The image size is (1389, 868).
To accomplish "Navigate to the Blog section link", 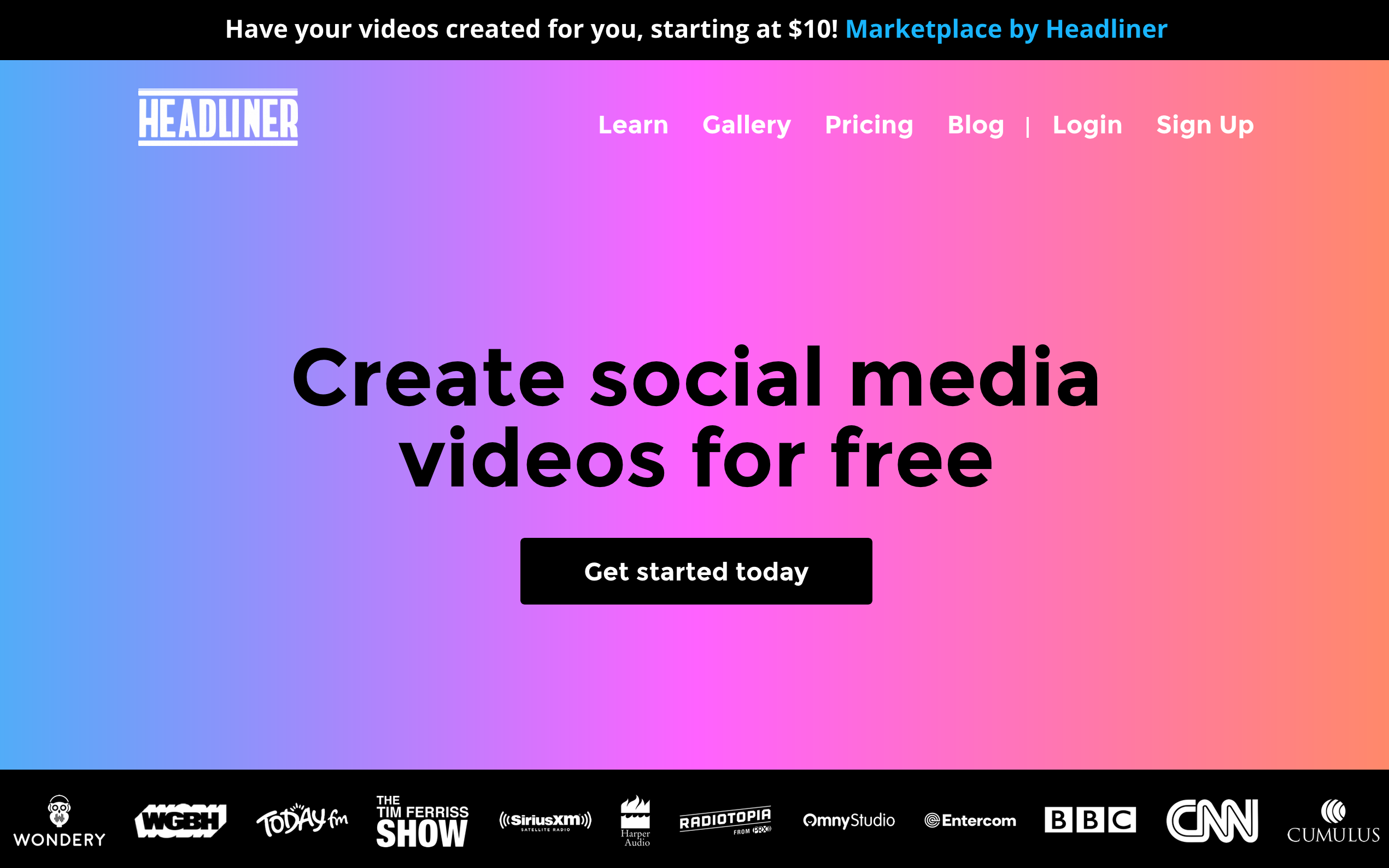I will pyautogui.click(x=976, y=125).
